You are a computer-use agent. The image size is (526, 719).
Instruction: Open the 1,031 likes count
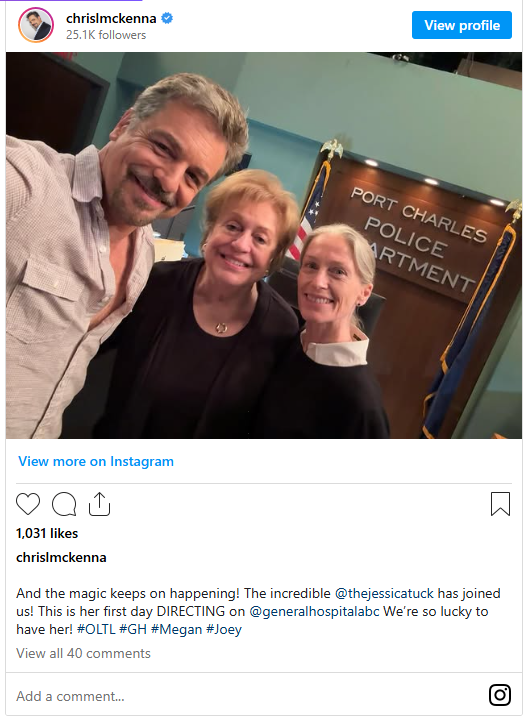pos(47,533)
